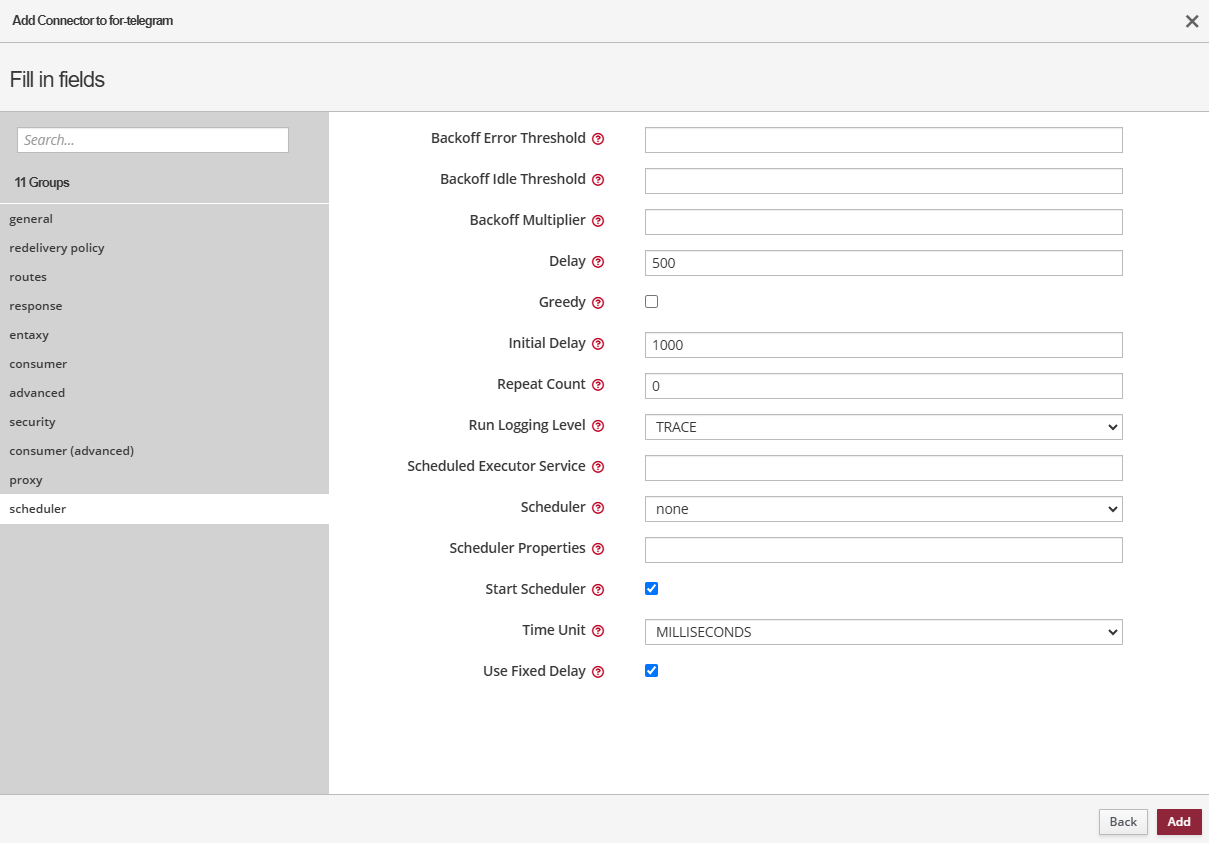Open Time Unit dropdown set to MILLISECONDS
The height and width of the screenshot is (843, 1209).
coord(883,632)
